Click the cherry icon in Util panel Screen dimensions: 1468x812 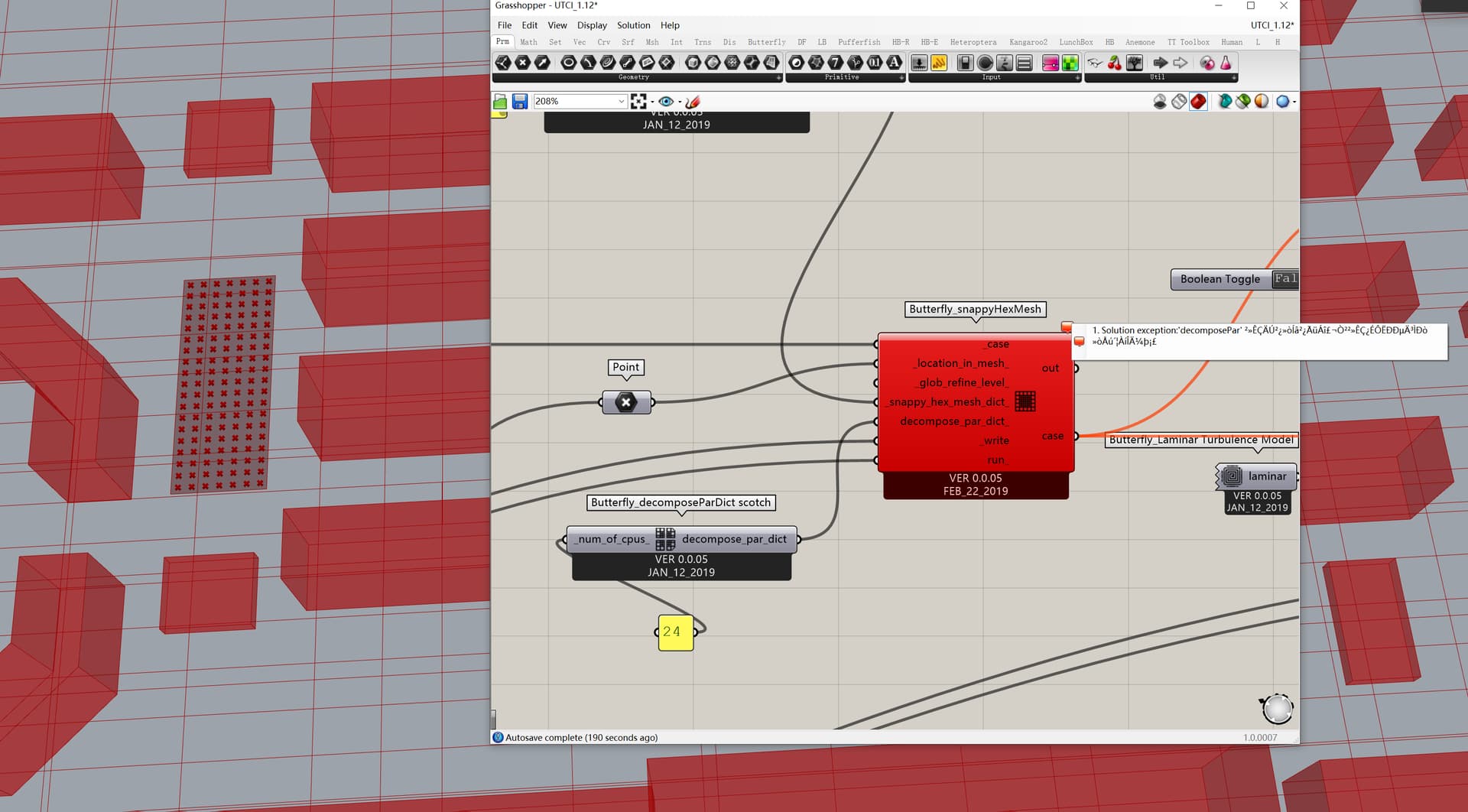tap(1115, 63)
